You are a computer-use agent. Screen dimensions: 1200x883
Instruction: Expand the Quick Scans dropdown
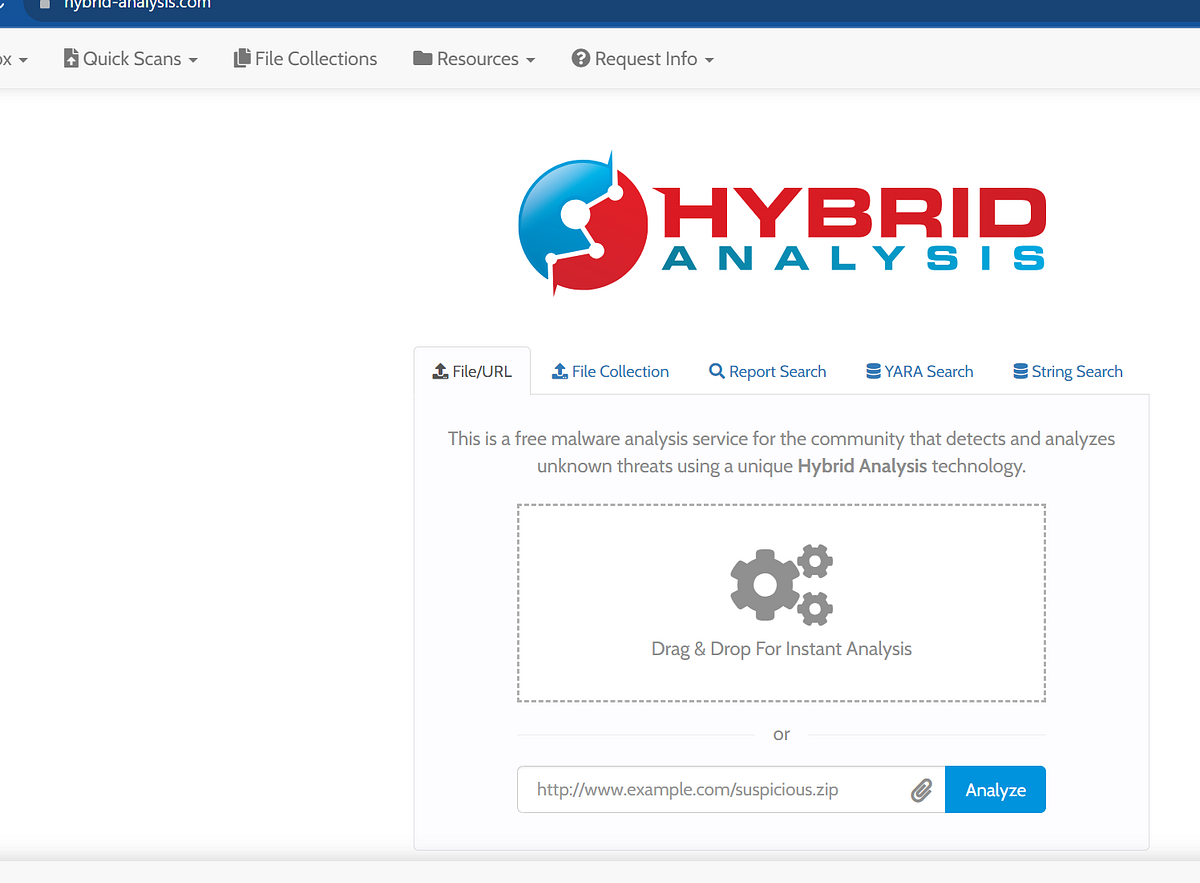(130, 58)
